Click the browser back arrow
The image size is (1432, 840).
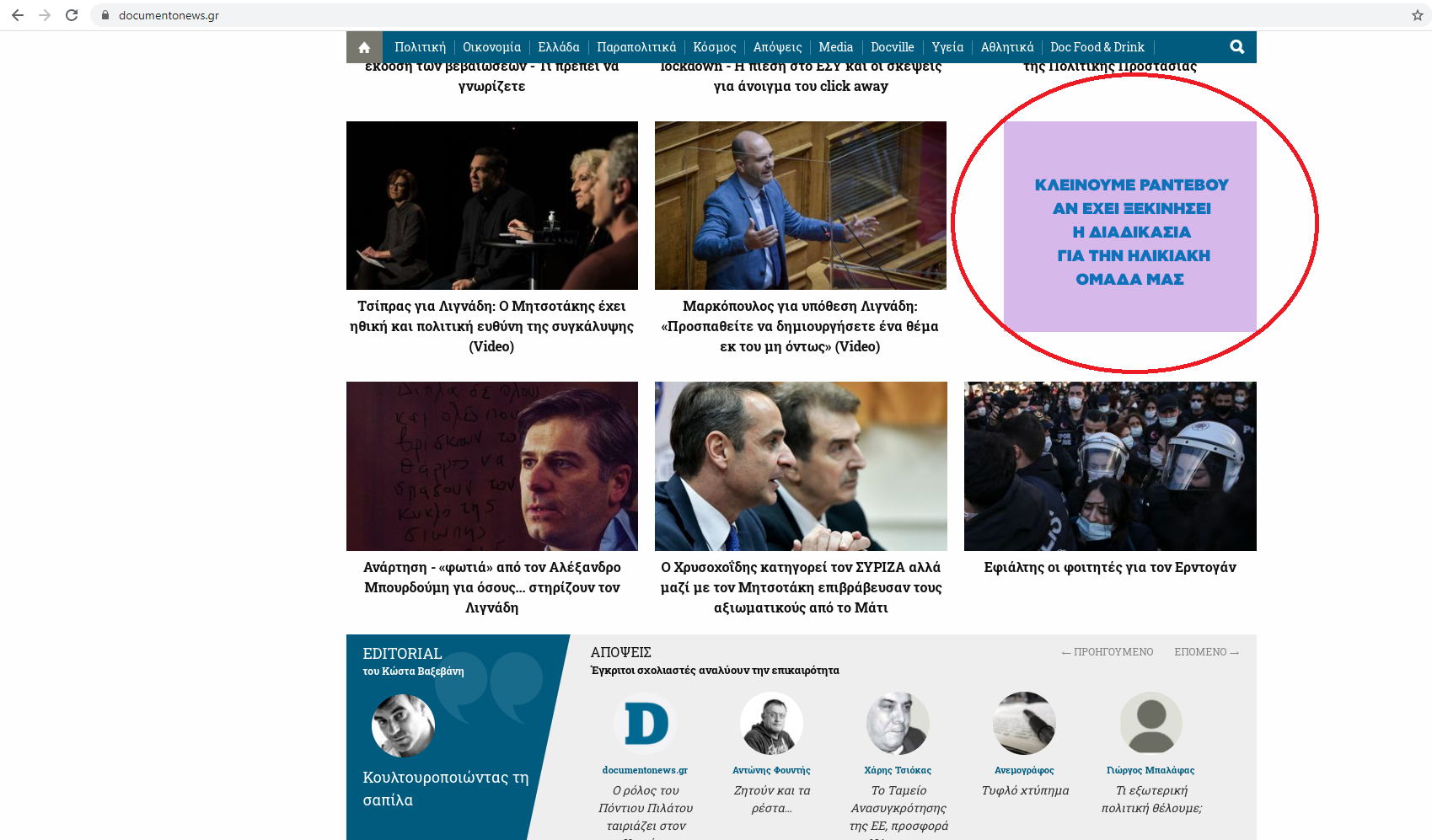18,15
